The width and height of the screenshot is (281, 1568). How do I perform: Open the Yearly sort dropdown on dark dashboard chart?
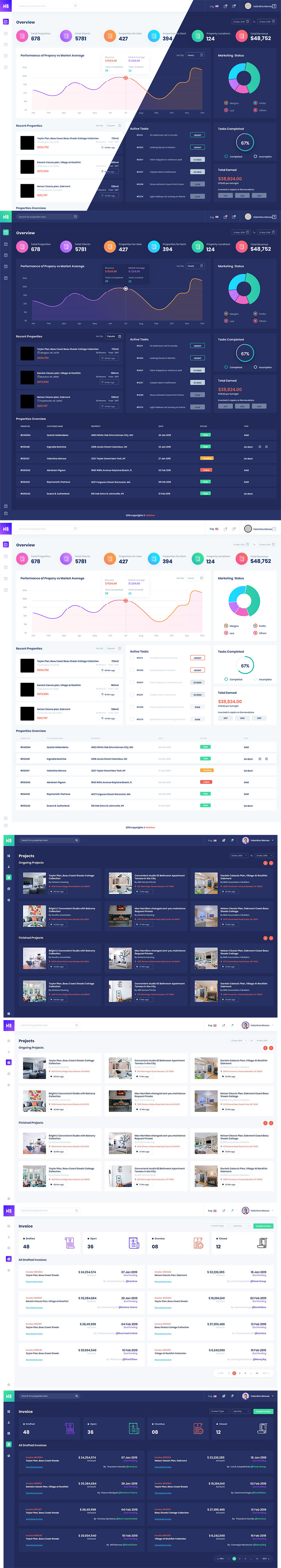[x=196, y=266]
